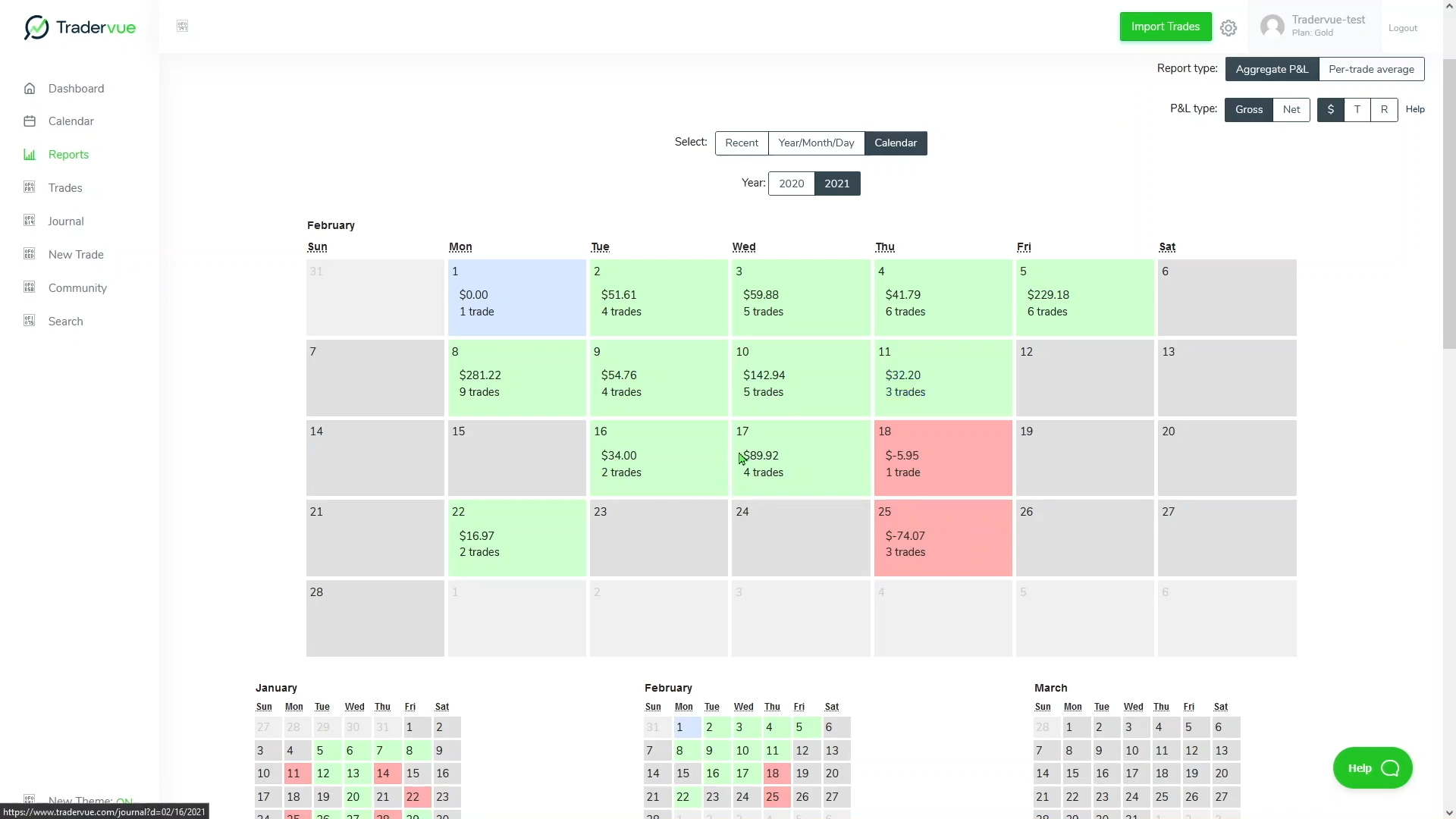The image size is (1456, 819).
Task: Click the Dashboard home icon in sidebar
Action: (x=30, y=89)
